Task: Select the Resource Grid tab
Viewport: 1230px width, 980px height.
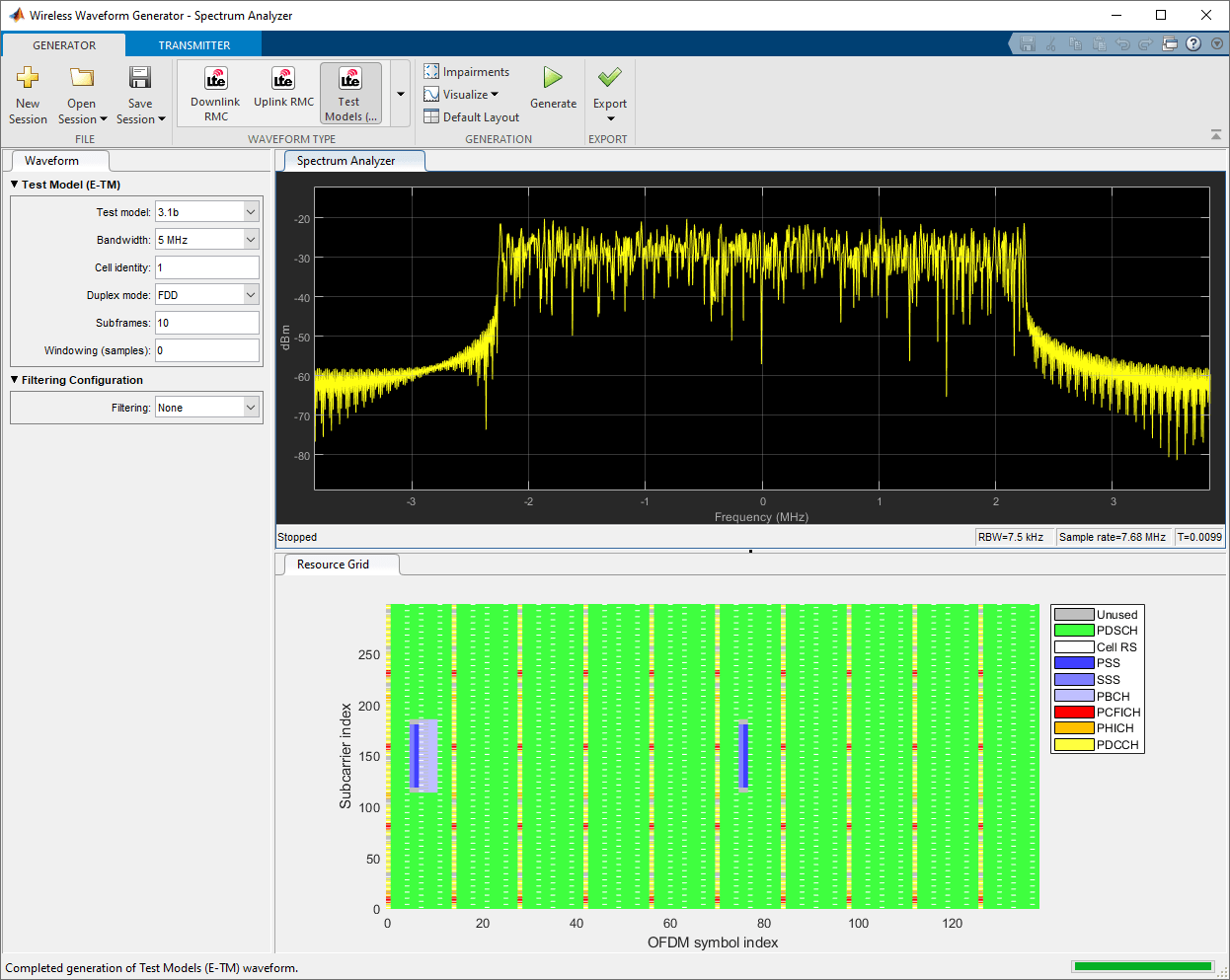Action: [334, 565]
